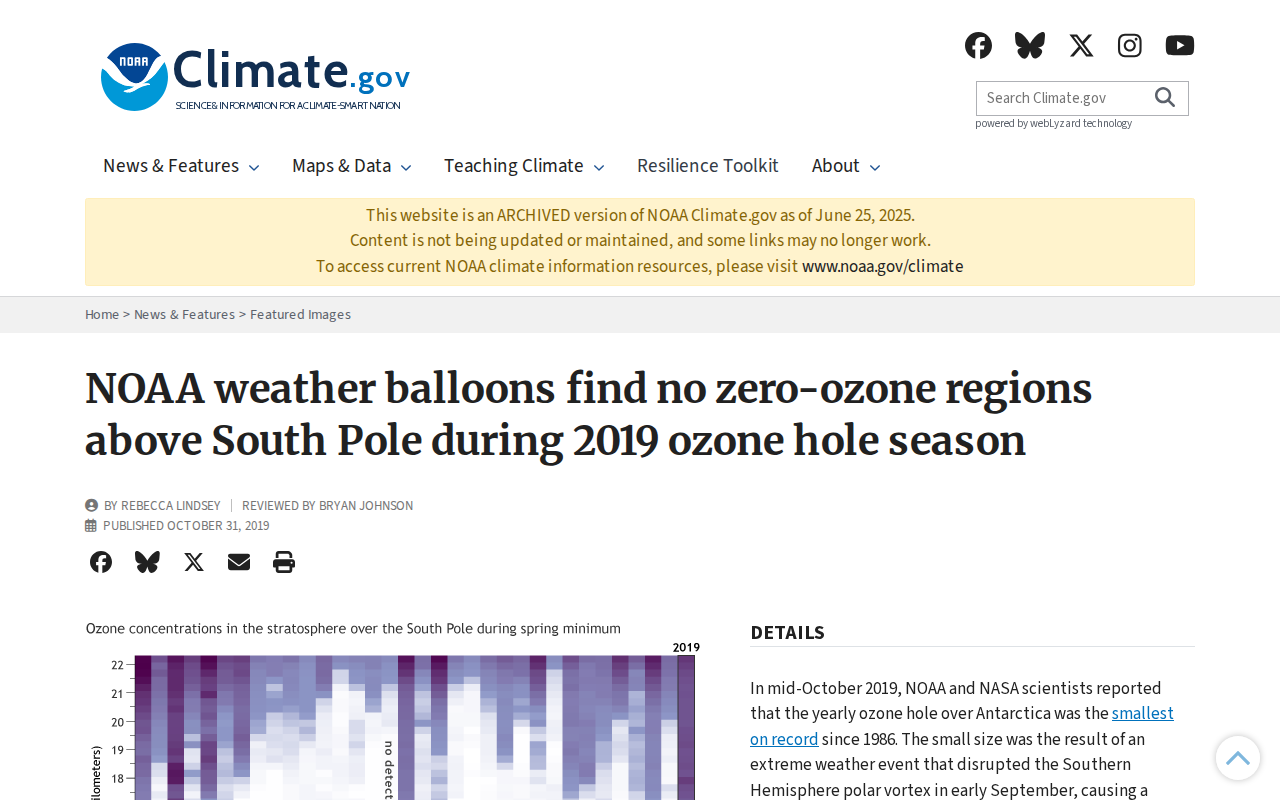Go to Featured Images breadcrumb
The image size is (1280, 800).
tap(300, 314)
